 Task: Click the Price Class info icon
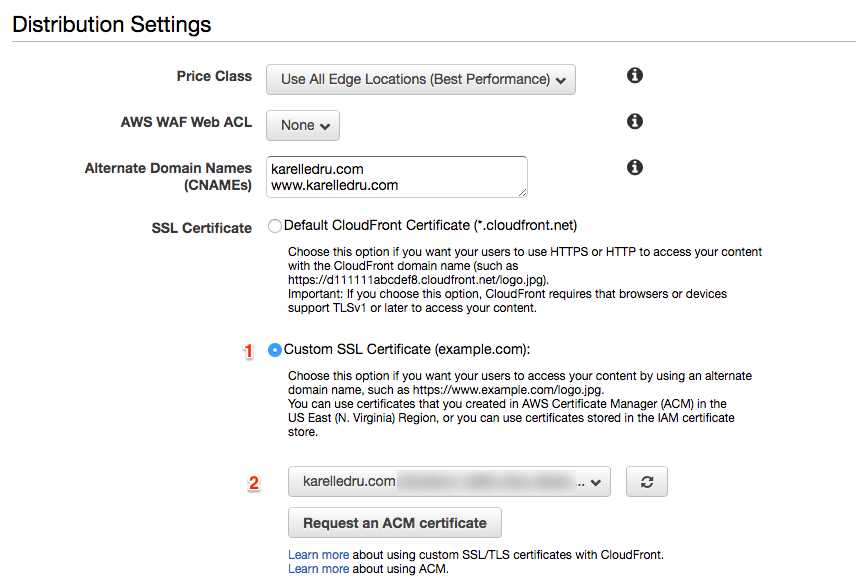(634, 75)
